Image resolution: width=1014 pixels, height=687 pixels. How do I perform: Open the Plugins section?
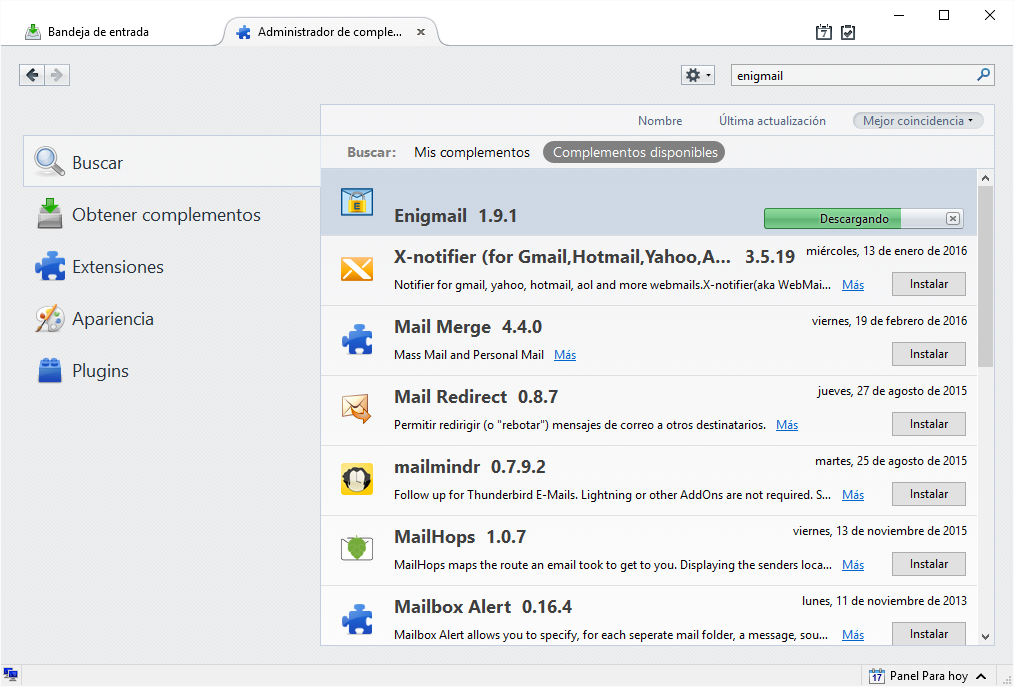tap(100, 371)
